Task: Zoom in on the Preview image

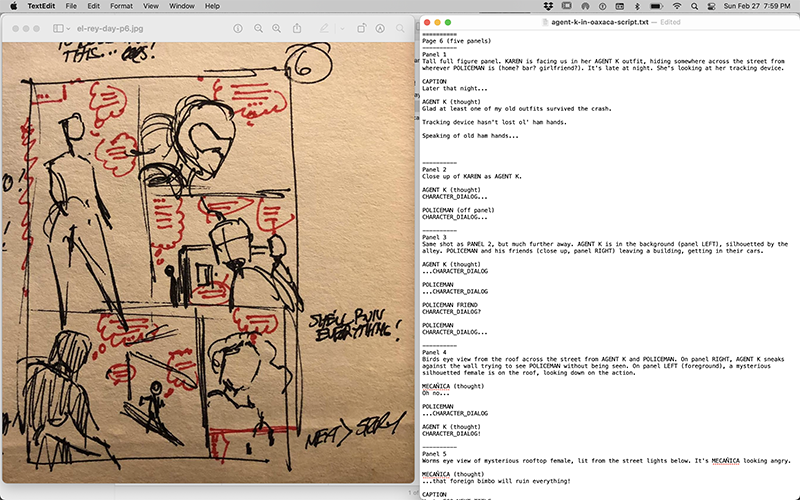Action: 277,29
